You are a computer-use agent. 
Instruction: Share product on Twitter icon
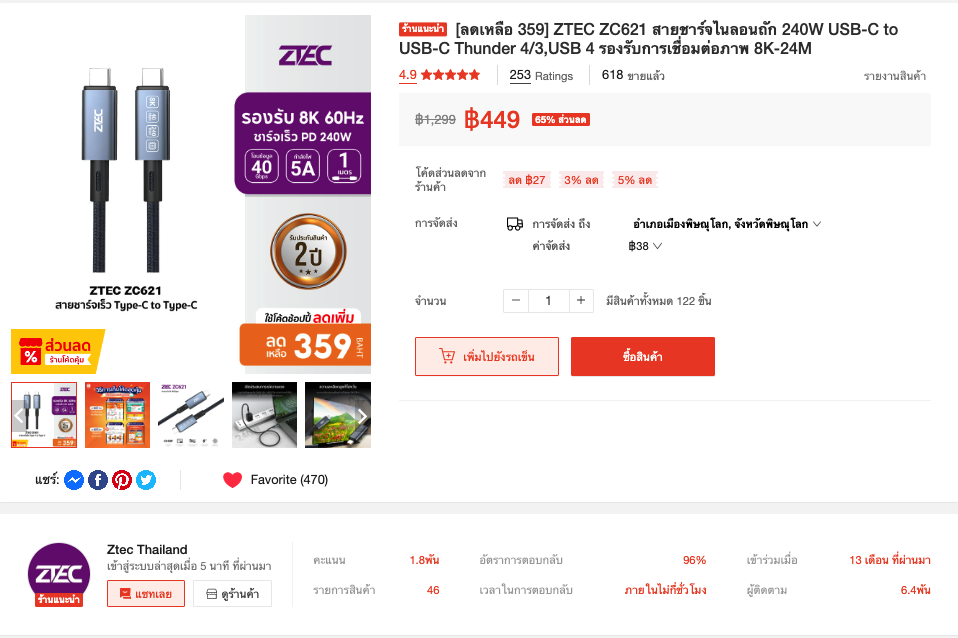[x=146, y=480]
